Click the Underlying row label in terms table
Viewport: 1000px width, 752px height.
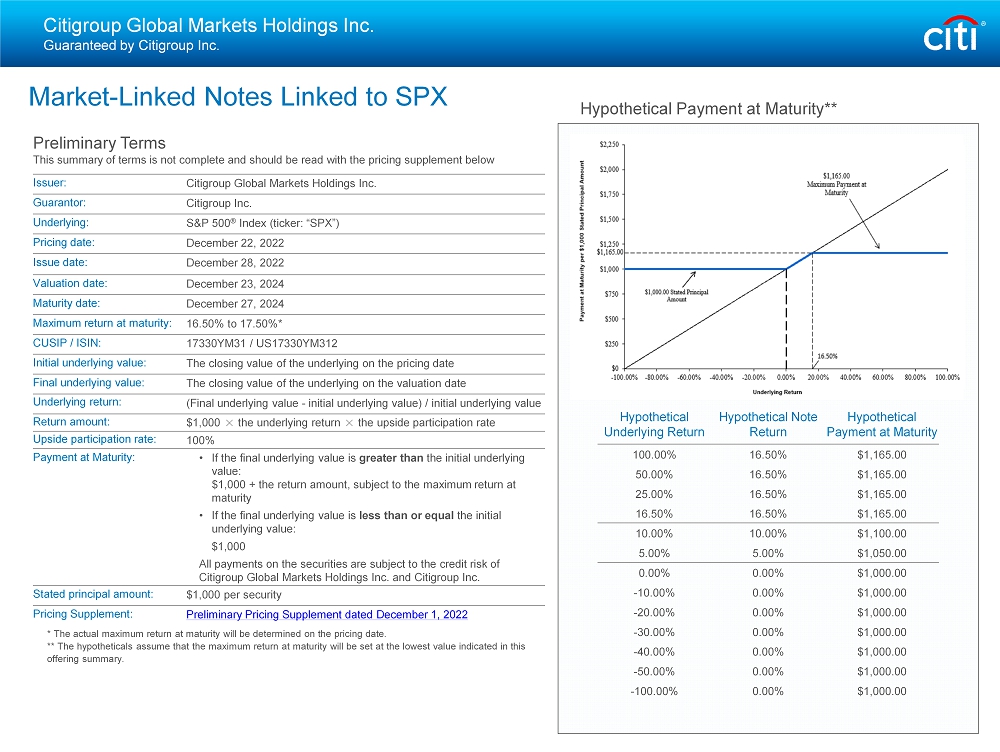[60, 223]
